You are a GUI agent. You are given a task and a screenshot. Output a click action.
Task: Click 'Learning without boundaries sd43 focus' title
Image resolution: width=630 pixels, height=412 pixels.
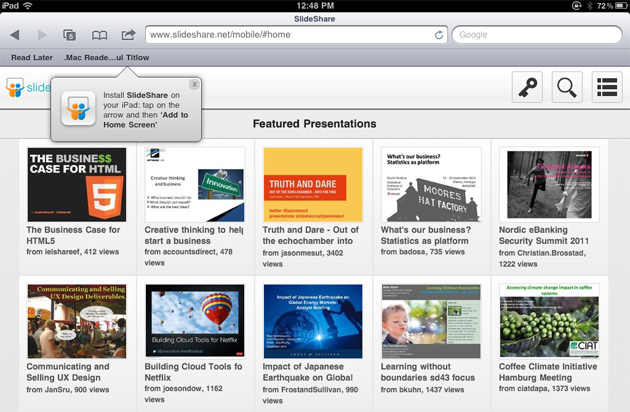tap(428, 372)
